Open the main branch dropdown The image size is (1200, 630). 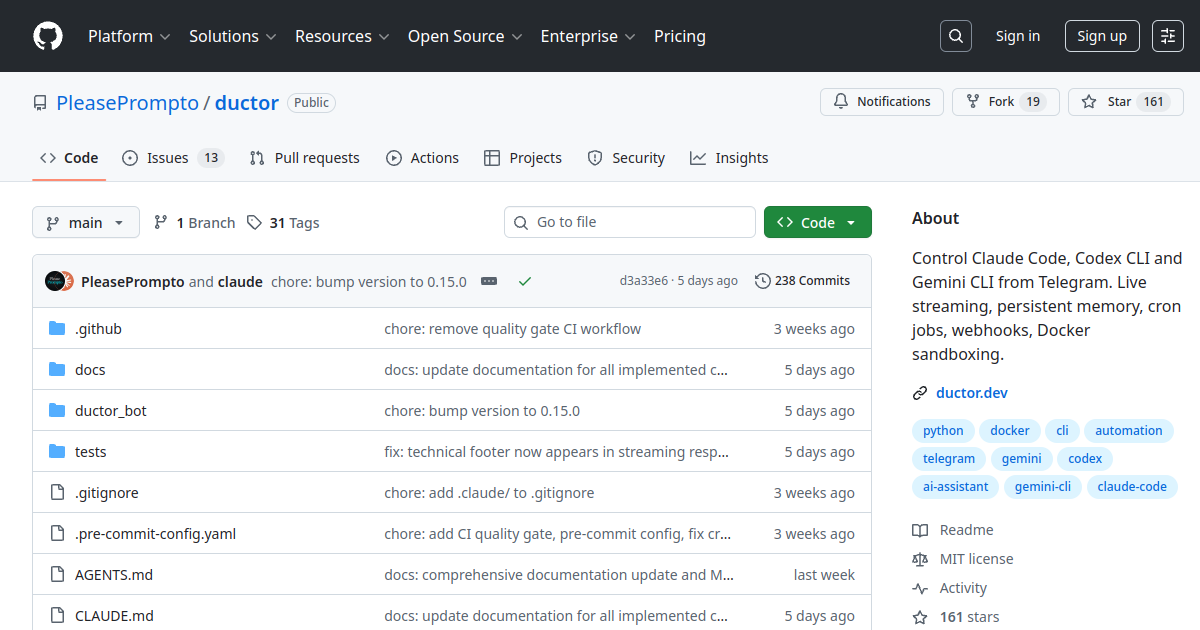(86, 223)
